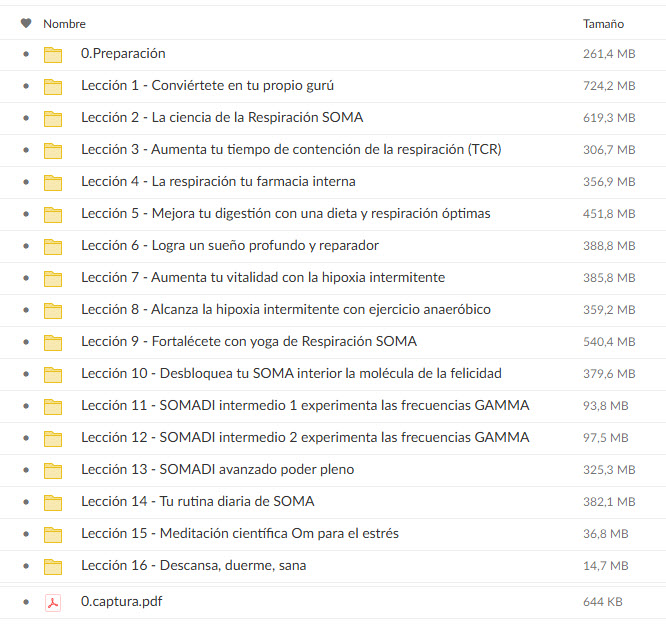
Task: Click the heart favorites column header icon
Action: [x=26, y=24]
